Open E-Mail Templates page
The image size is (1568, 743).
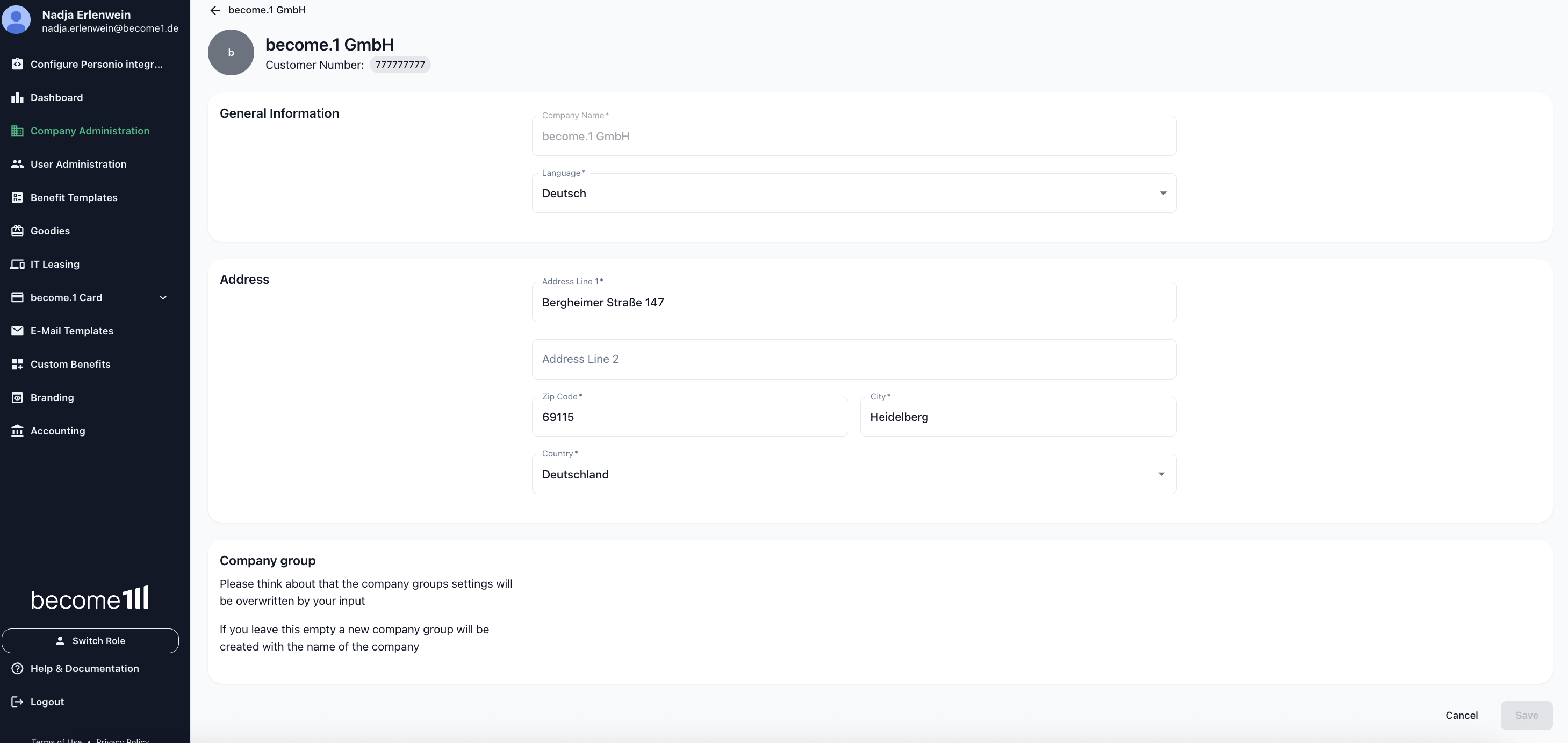tap(72, 331)
